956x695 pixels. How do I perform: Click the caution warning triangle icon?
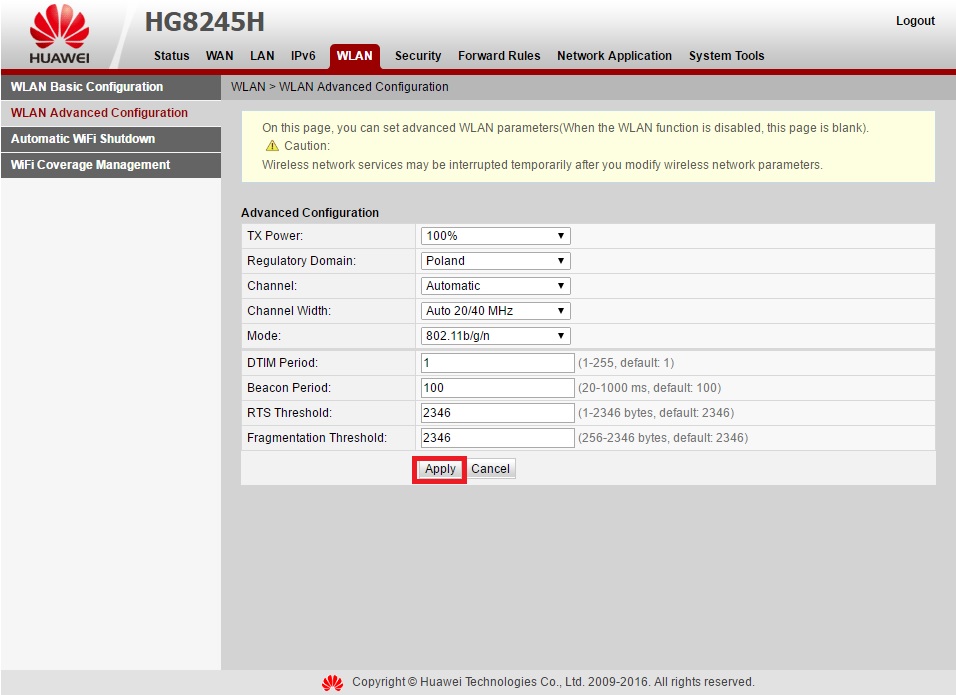pos(272,146)
